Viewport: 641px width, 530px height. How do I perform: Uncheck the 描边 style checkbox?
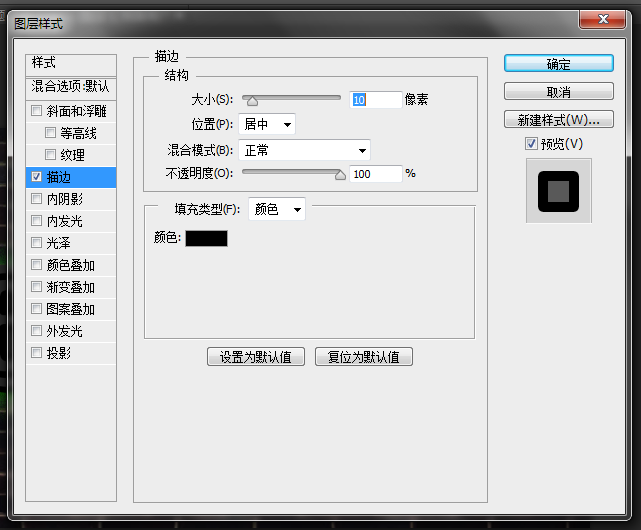[37, 177]
